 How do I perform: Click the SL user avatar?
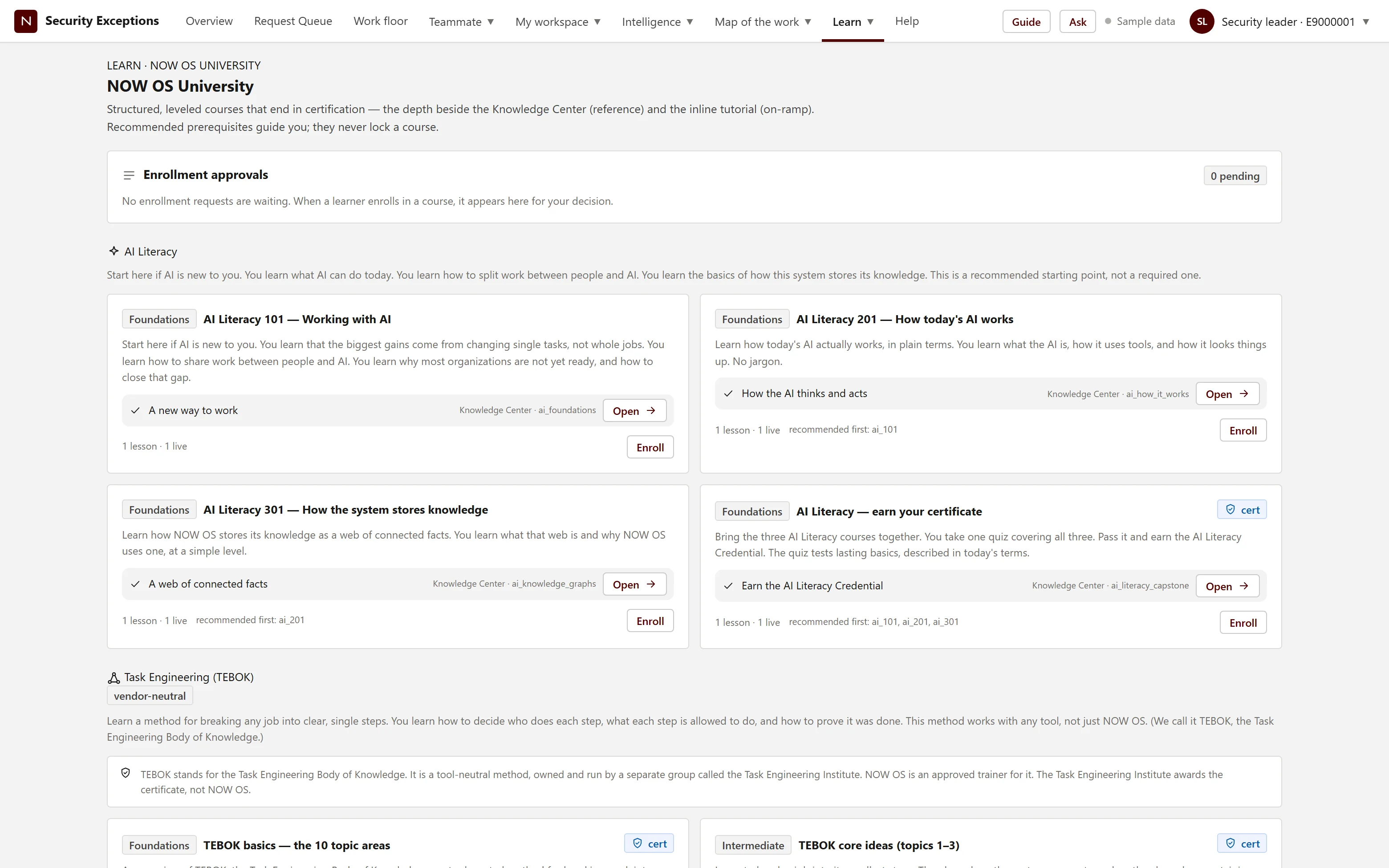click(x=1201, y=21)
